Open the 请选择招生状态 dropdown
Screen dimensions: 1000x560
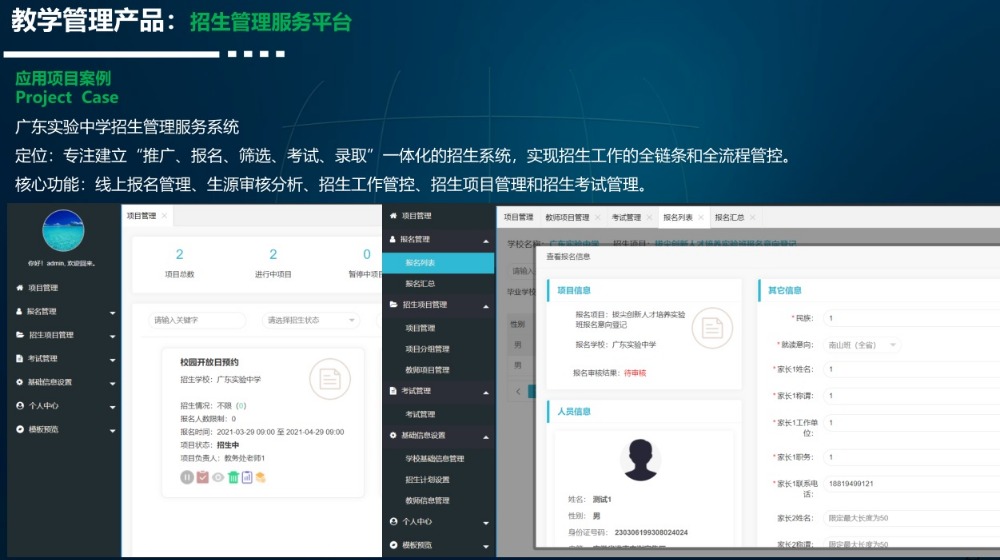[310, 320]
